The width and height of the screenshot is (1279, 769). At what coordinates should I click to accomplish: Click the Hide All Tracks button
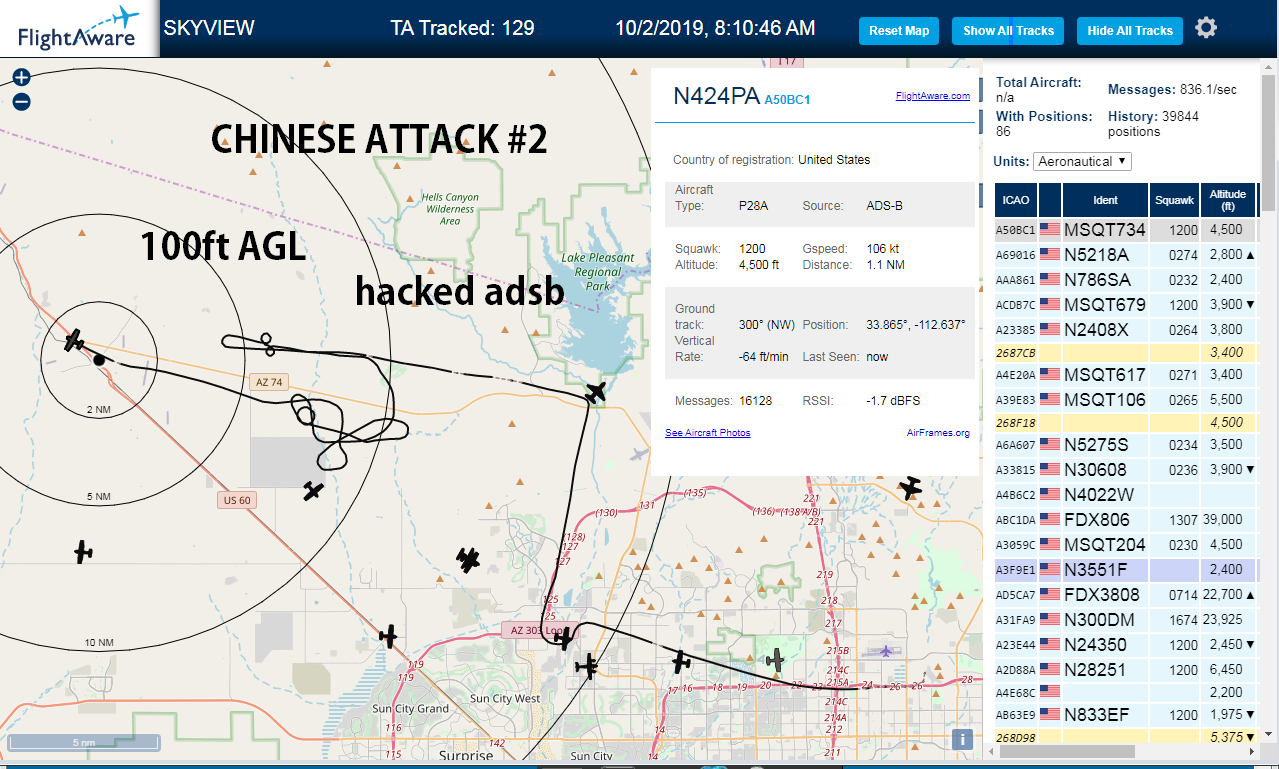pos(1130,31)
